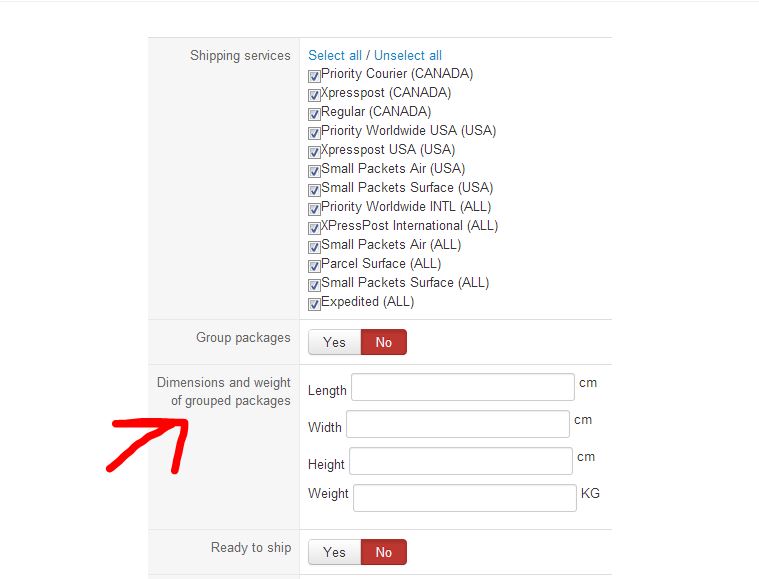Viewport: 759px width, 579px height.
Task: Set Group packages to No
Action: pyautogui.click(x=383, y=342)
